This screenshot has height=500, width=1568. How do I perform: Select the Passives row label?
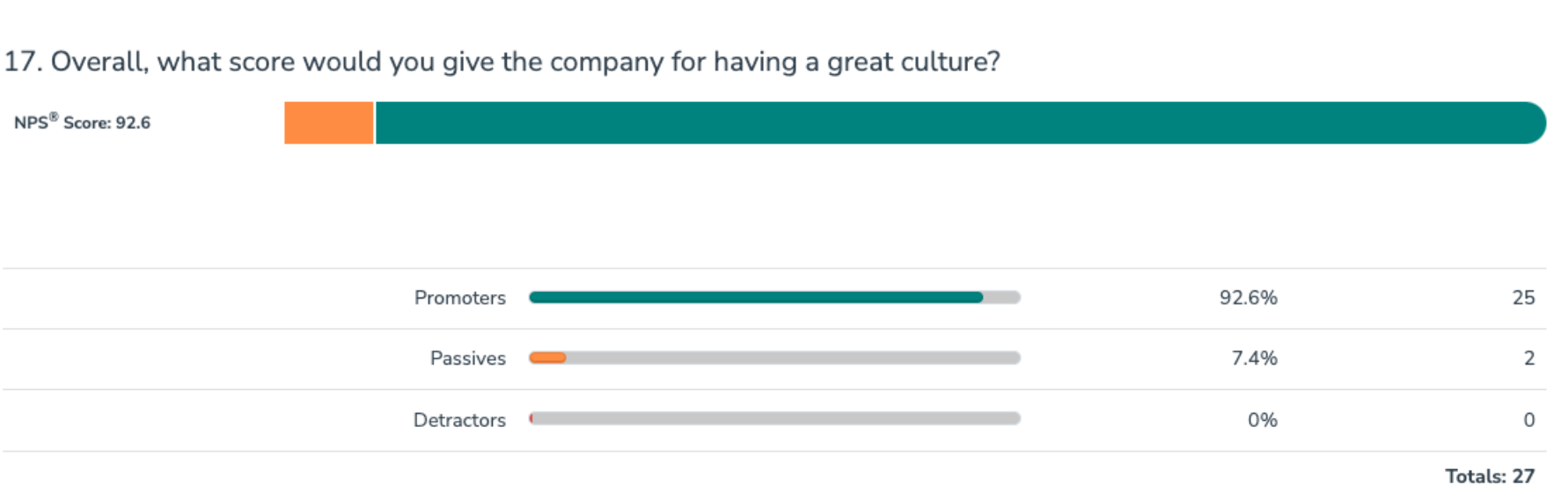point(467,358)
